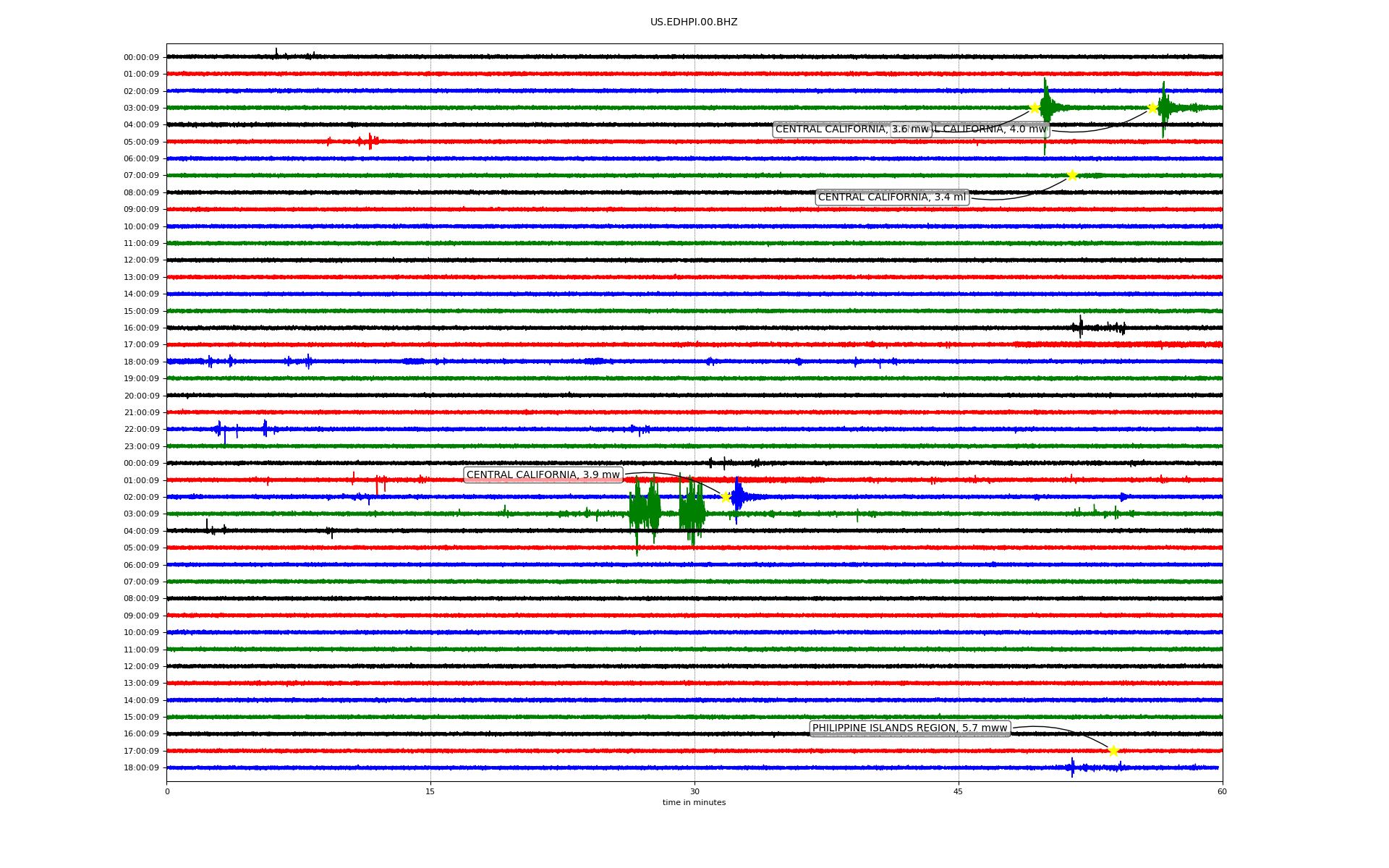
Task: Click the first 03:00:09 trace time label
Action: click(x=141, y=109)
